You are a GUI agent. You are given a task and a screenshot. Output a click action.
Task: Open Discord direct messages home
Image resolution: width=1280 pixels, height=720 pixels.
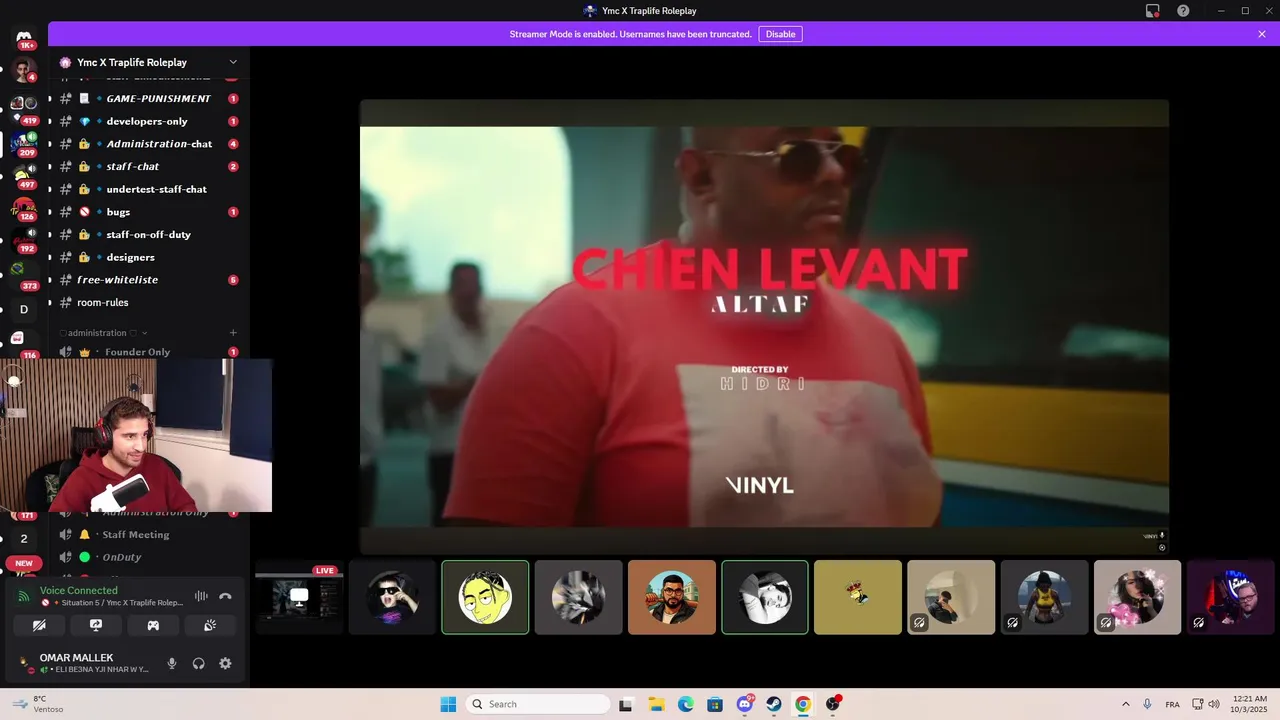(x=24, y=38)
